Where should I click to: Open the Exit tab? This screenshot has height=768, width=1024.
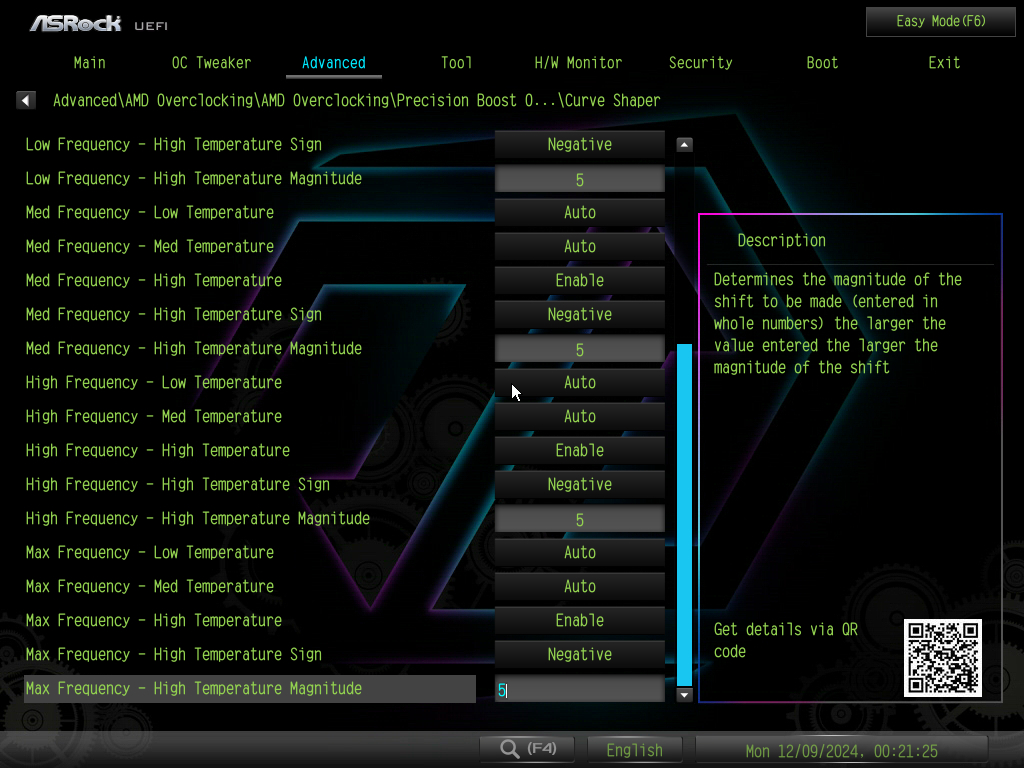[944, 63]
